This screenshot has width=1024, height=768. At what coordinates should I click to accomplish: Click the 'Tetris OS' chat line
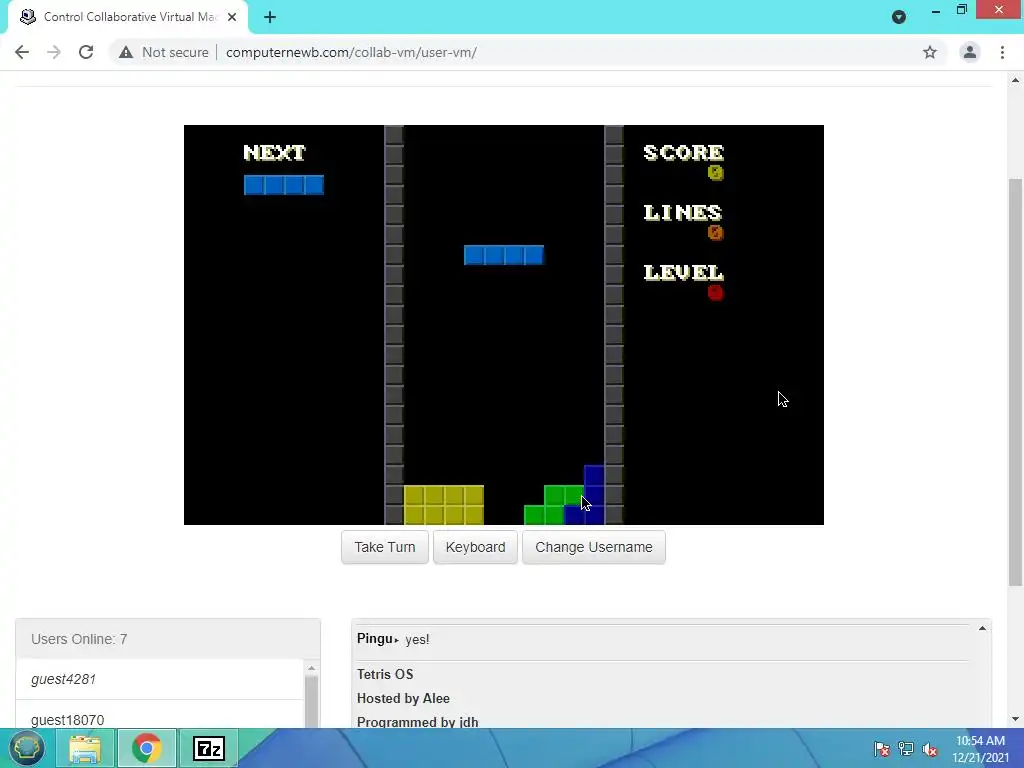coord(385,674)
